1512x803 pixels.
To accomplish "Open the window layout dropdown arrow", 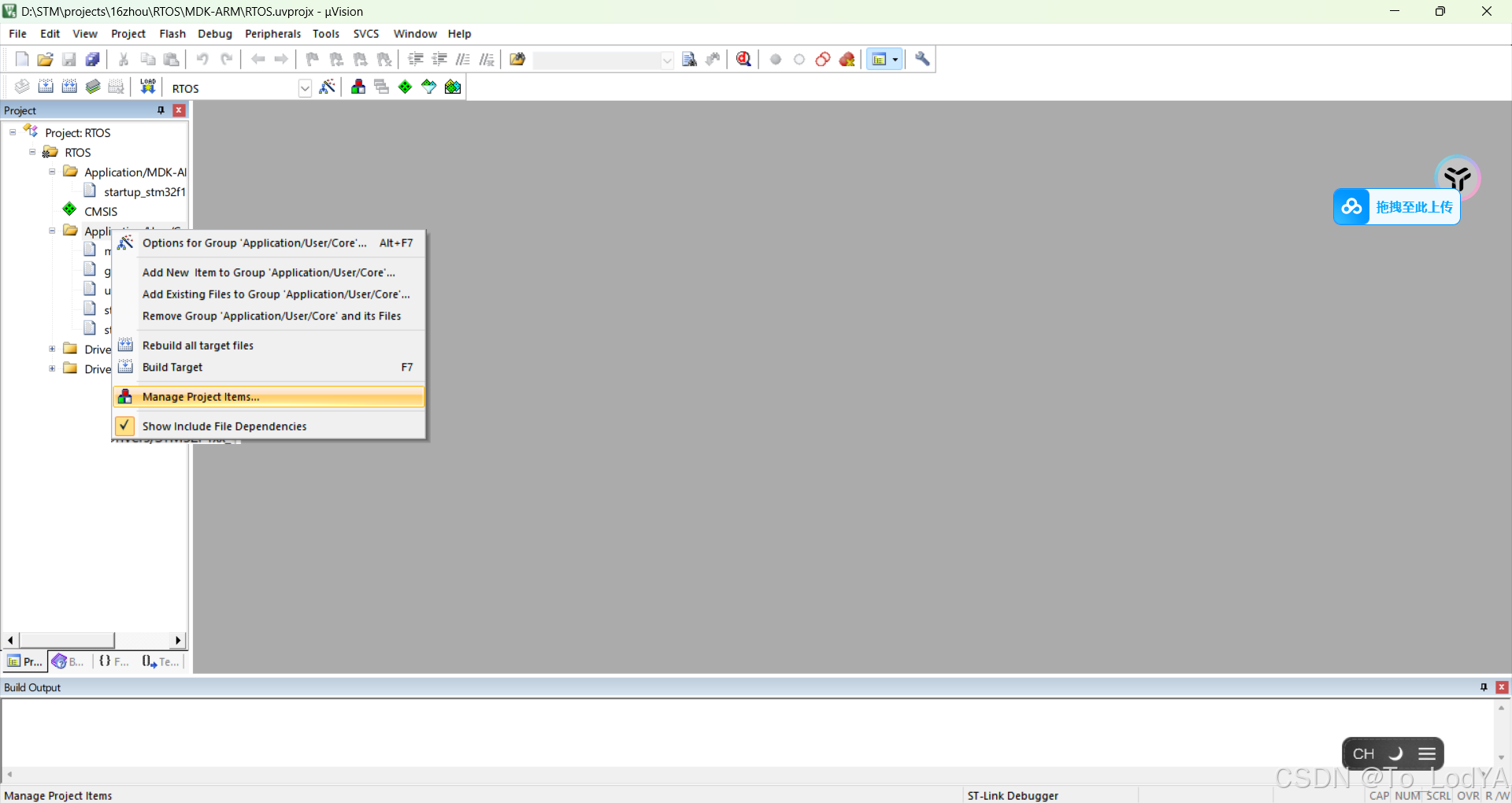I will tap(895, 60).
